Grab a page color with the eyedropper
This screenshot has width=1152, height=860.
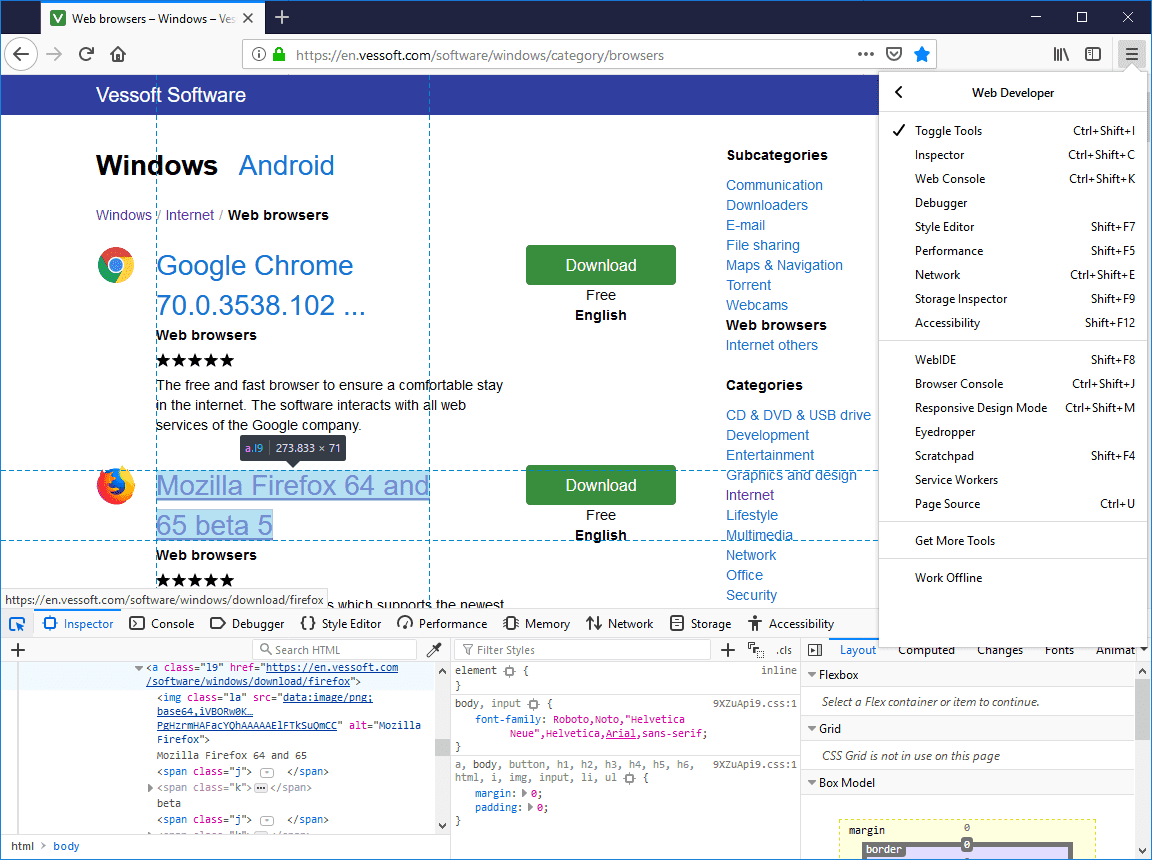tap(434, 650)
